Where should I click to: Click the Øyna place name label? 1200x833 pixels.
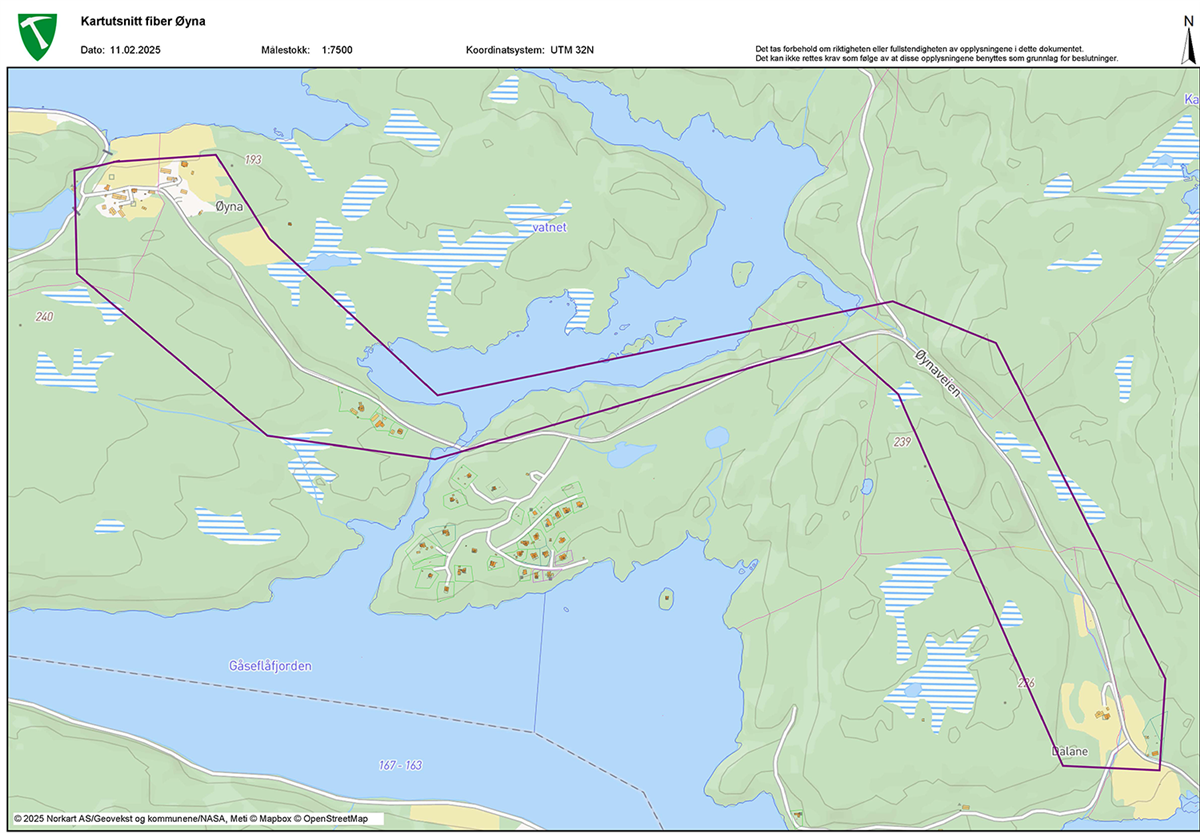click(229, 207)
